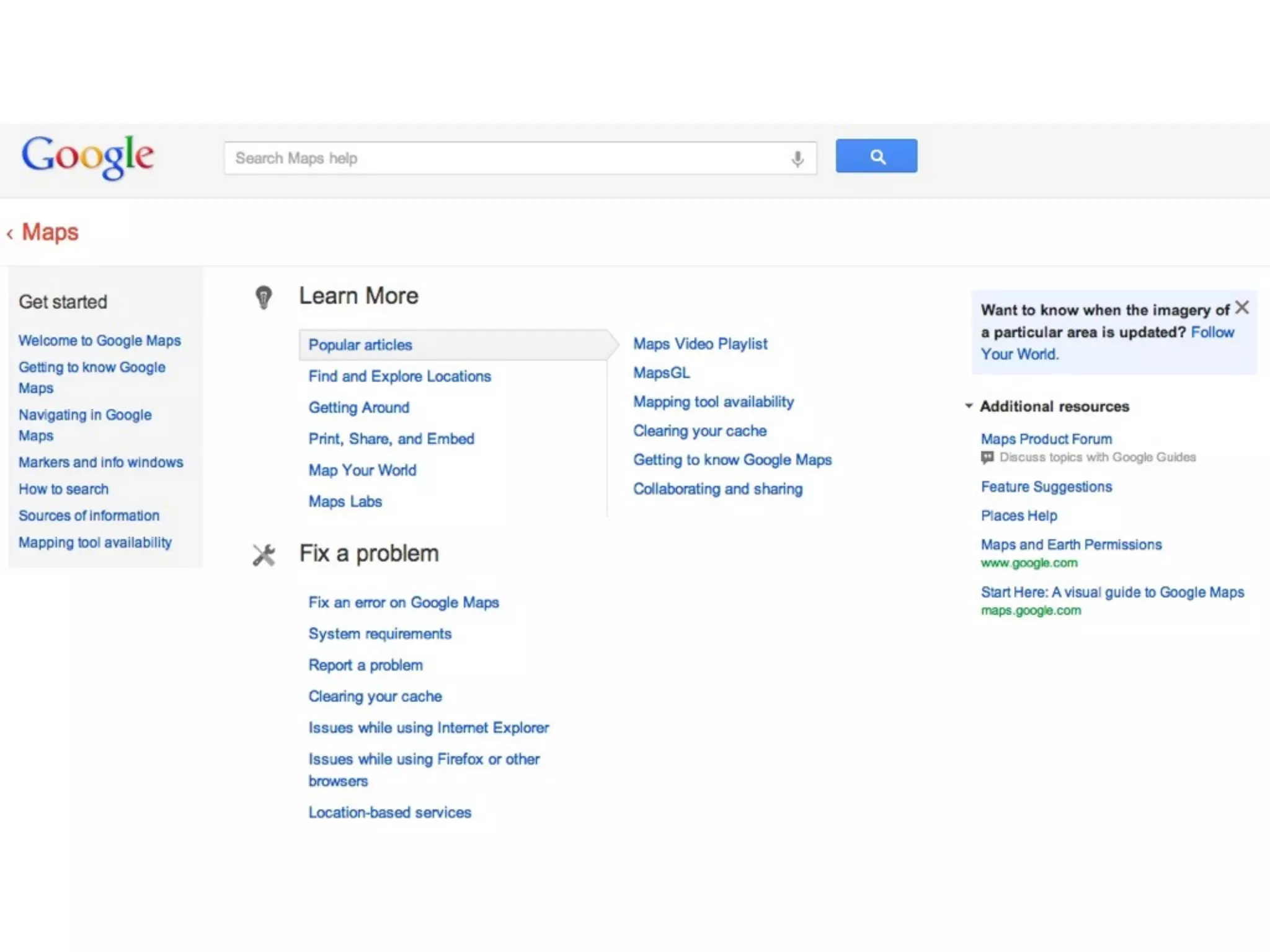Click the Report a problem link

click(x=366, y=665)
